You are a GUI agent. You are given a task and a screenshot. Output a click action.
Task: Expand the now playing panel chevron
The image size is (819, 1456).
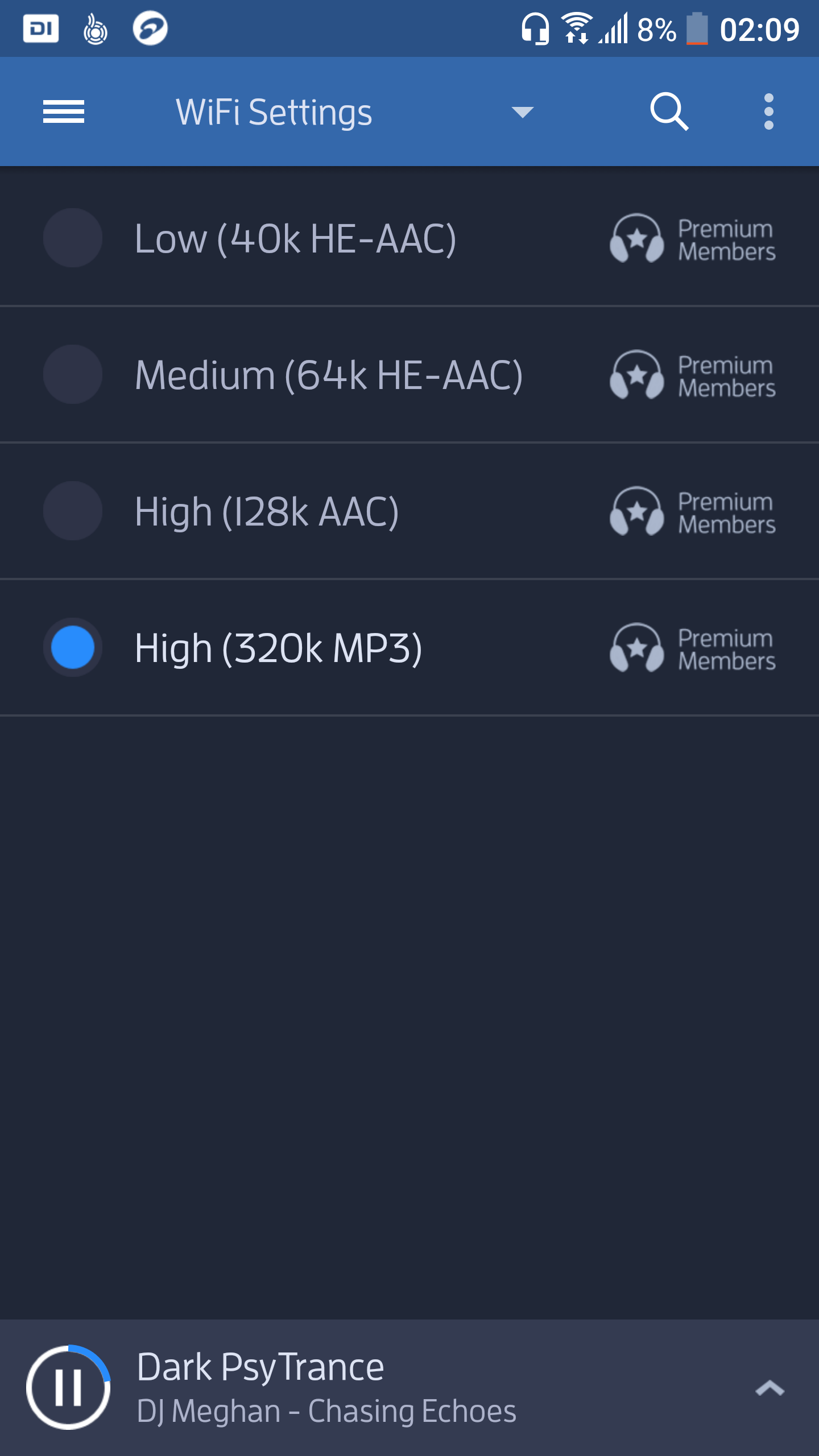coord(770,1388)
